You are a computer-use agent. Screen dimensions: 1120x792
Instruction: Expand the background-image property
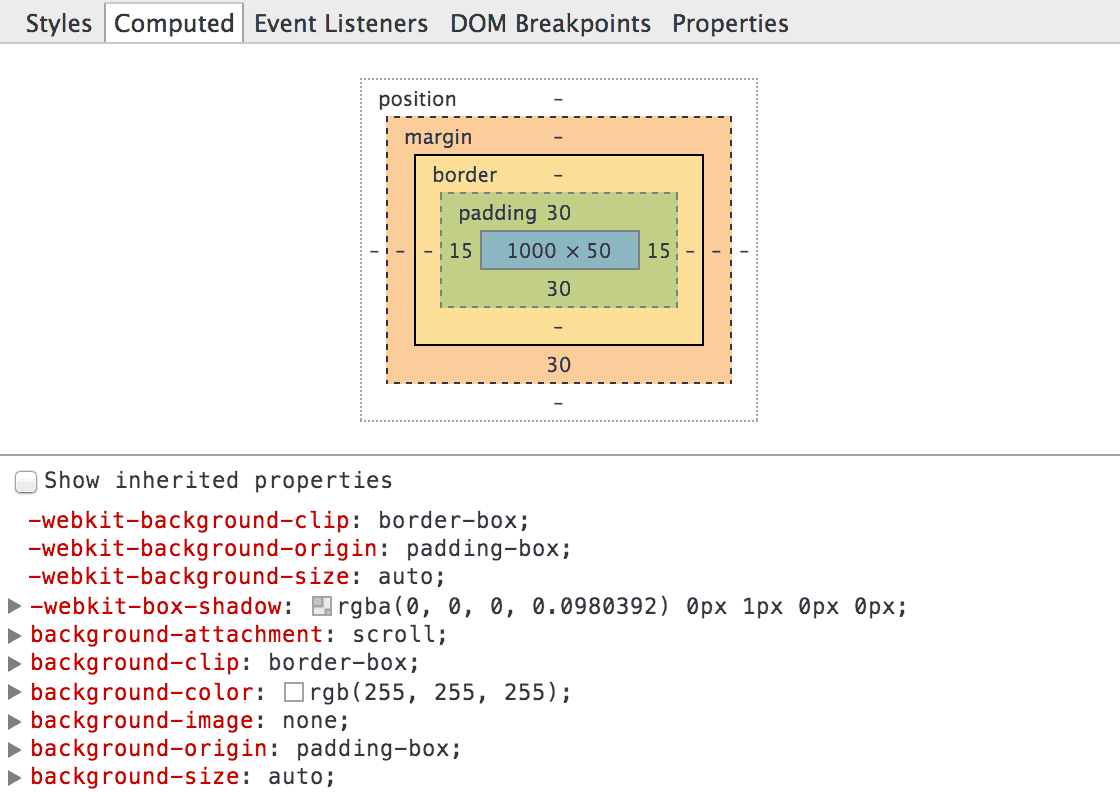[14, 720]
